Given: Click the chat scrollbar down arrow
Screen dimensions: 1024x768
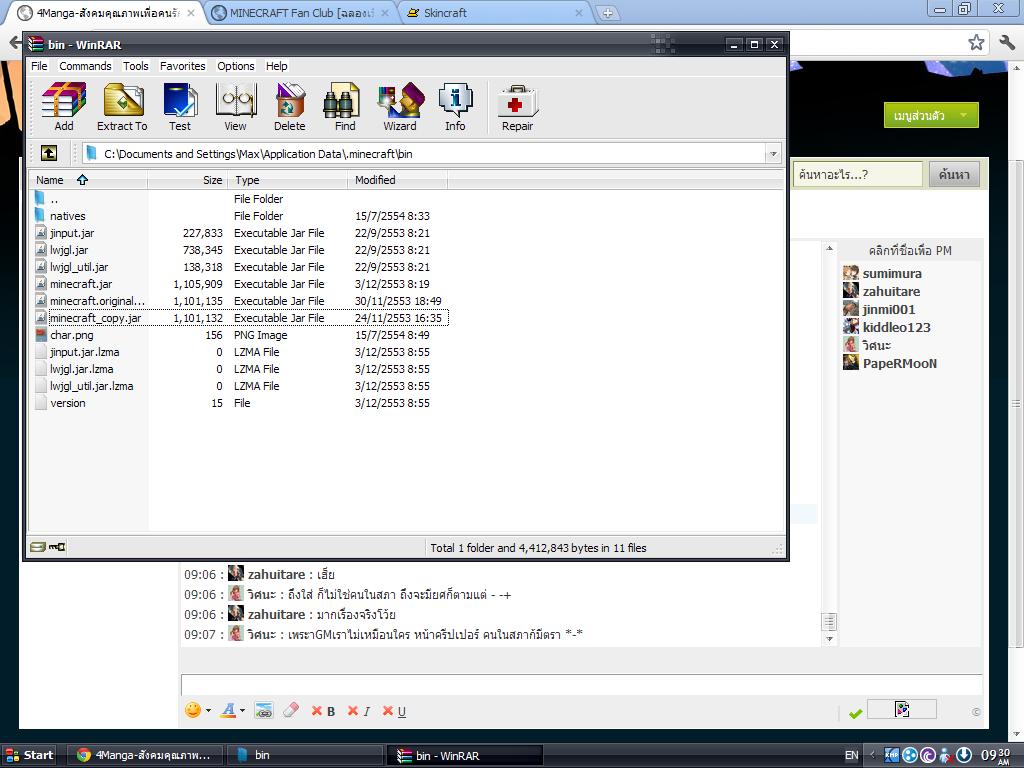Looking at the screenshot, I should (x=829, y=639).
